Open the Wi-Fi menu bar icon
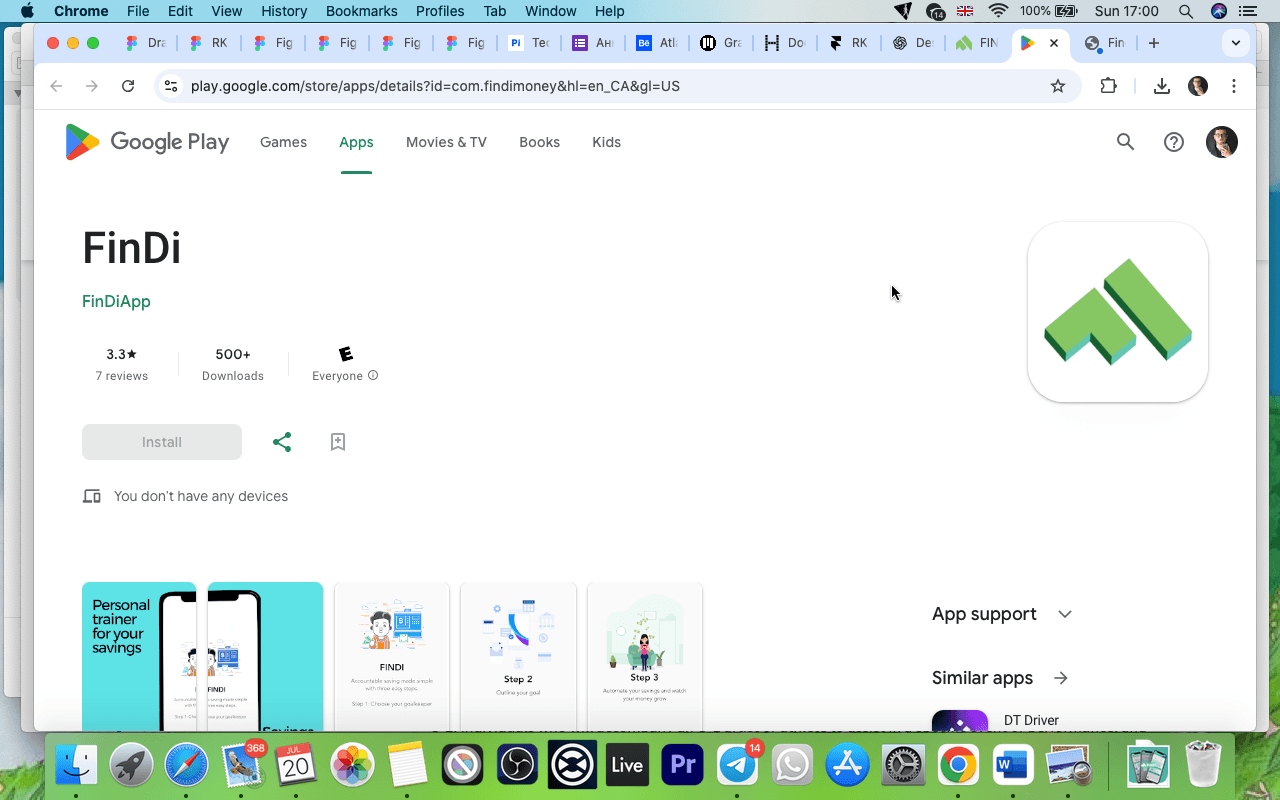Viewport: 1280px width, 800px height. click(x=998, y=11)
